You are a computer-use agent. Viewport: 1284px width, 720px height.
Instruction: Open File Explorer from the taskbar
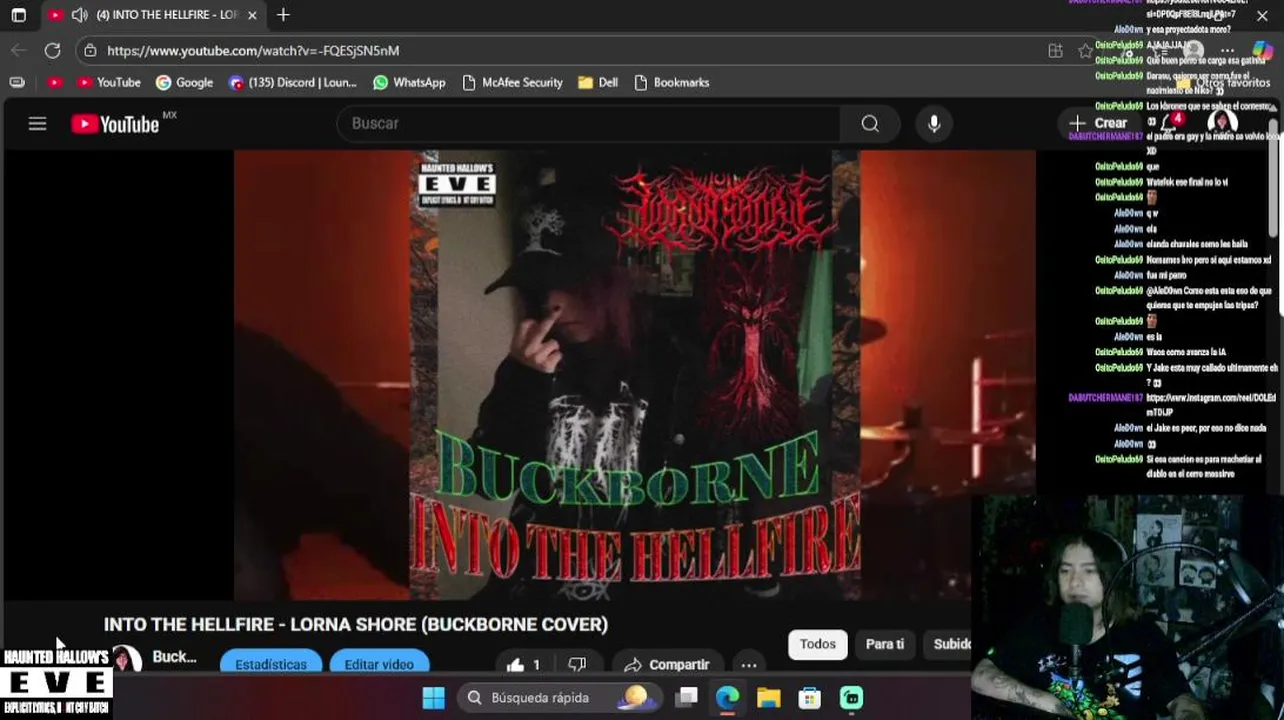click(x=768, y=697)
